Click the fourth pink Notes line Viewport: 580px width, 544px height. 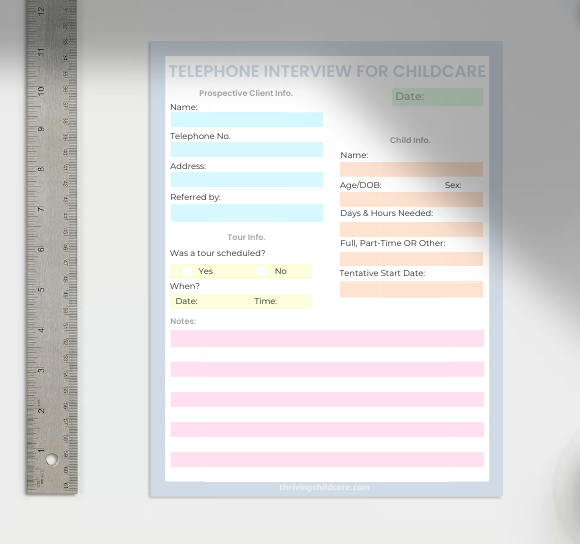(327, 429)
